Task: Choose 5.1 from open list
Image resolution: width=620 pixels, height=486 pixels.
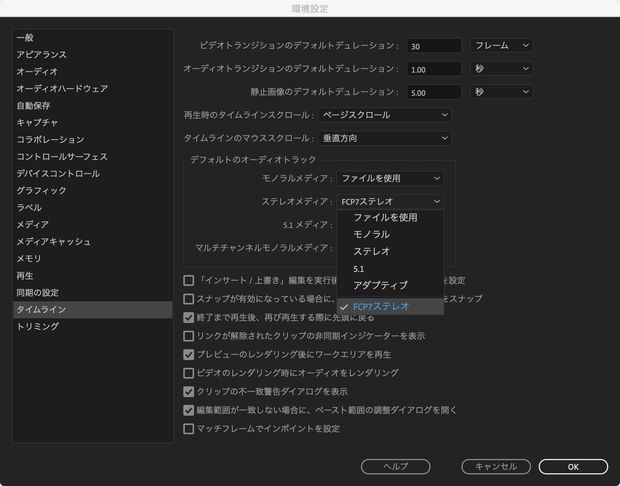Action: (x=390, y=269)
